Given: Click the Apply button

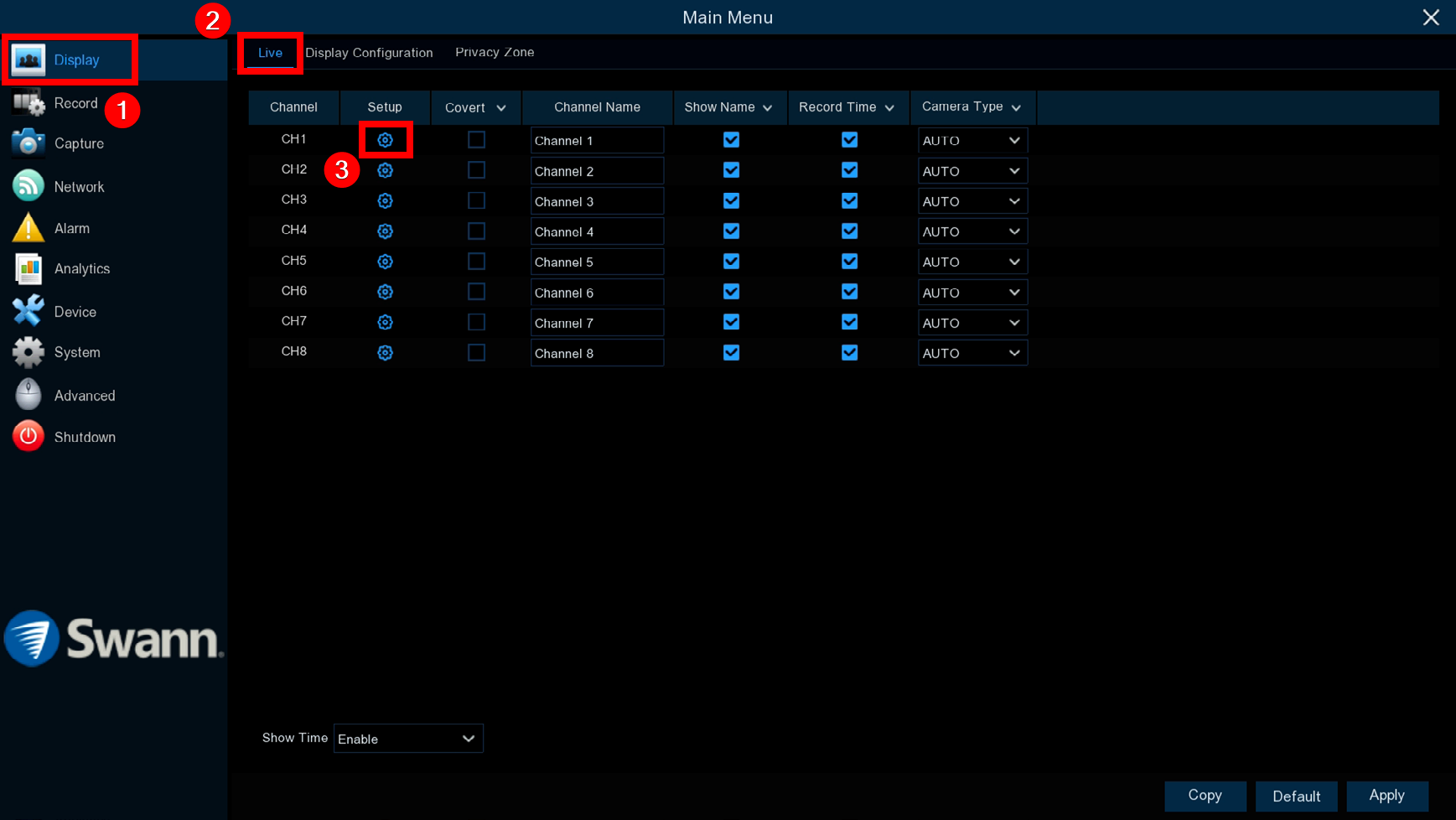Looking at the screenshot, I should (1386, 796).
